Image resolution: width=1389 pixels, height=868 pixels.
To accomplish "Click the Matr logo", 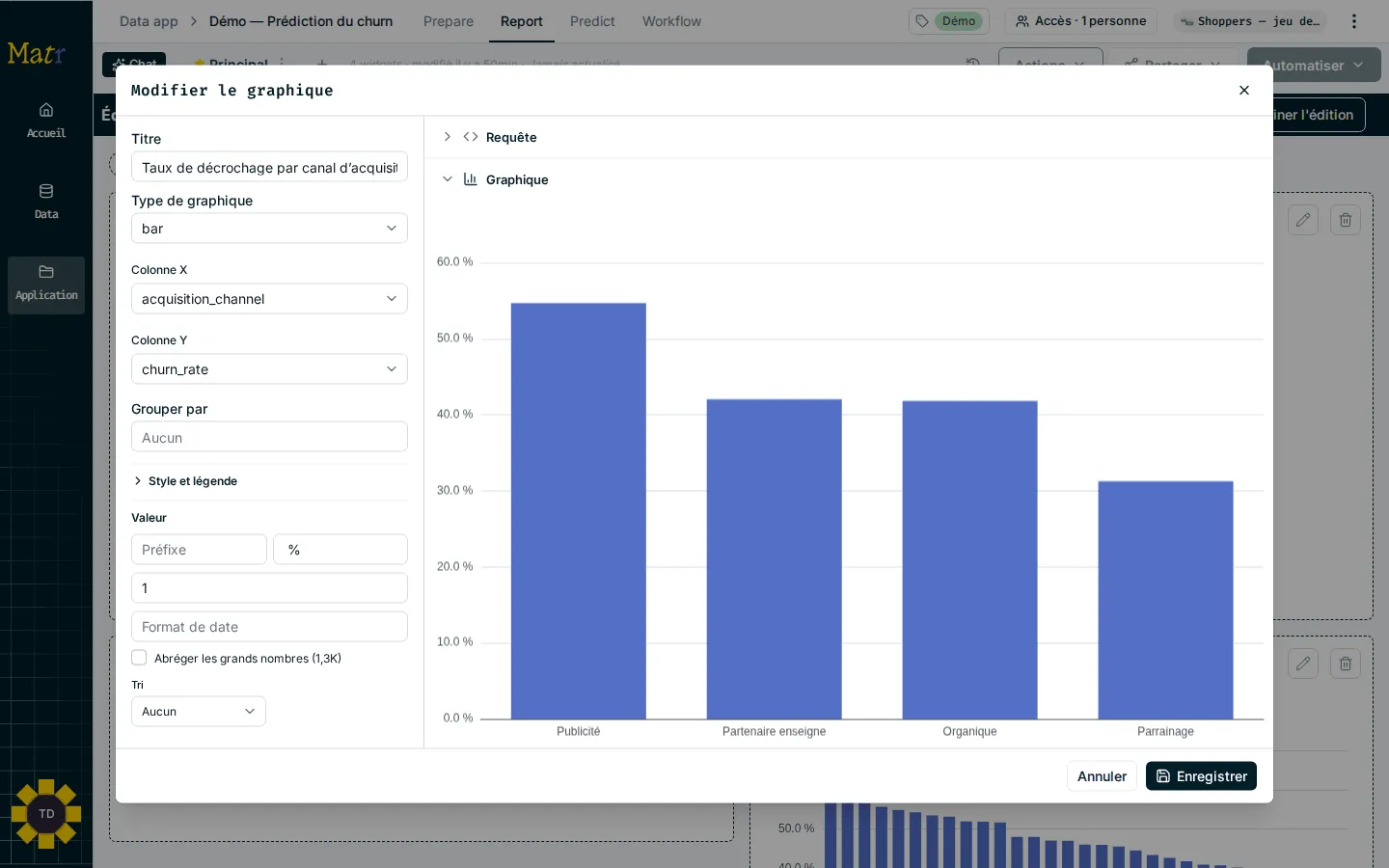I will coord(37,54).
